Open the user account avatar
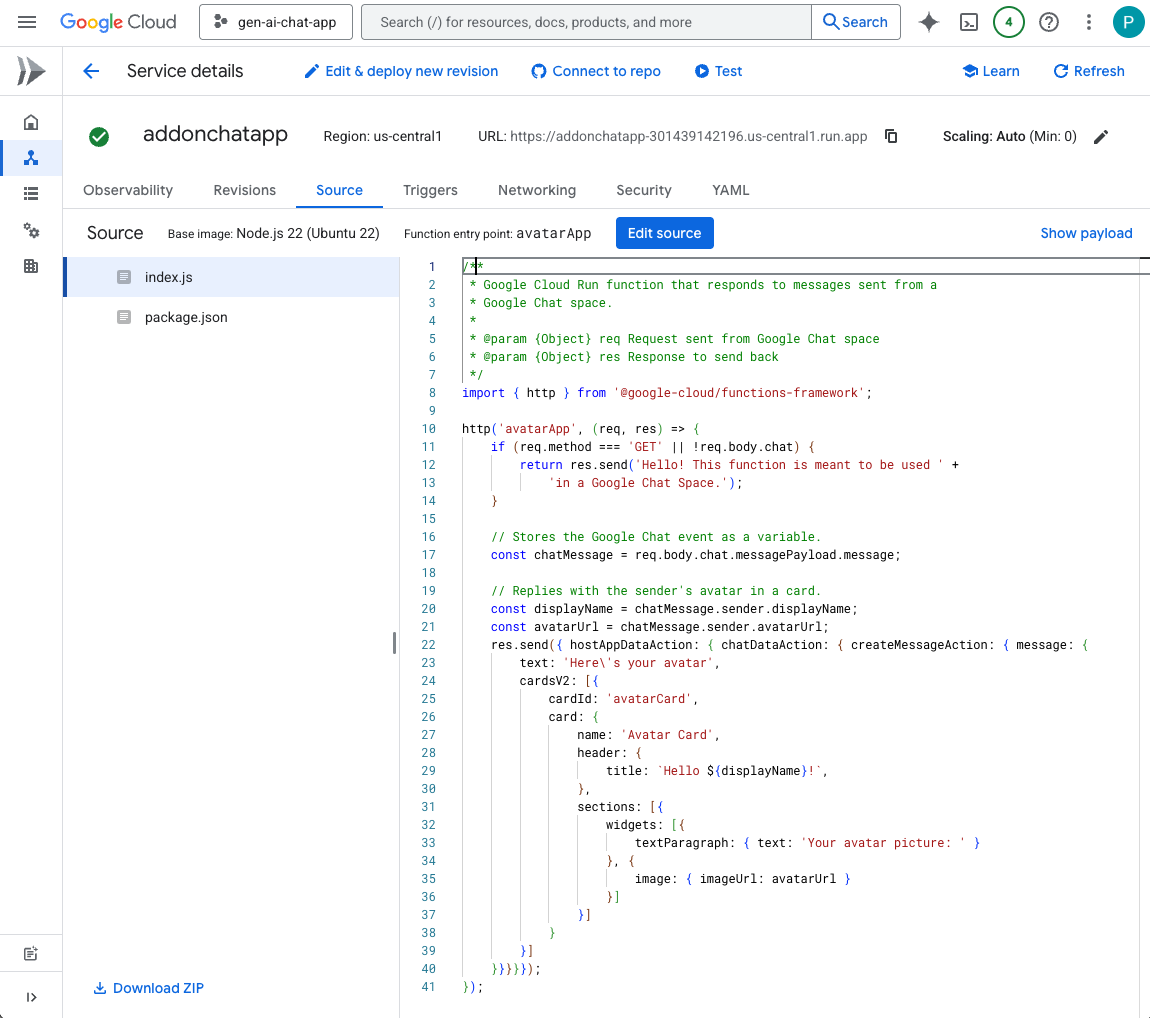The width and height of the screenshot is (1150, 1018). point(1128,22)
